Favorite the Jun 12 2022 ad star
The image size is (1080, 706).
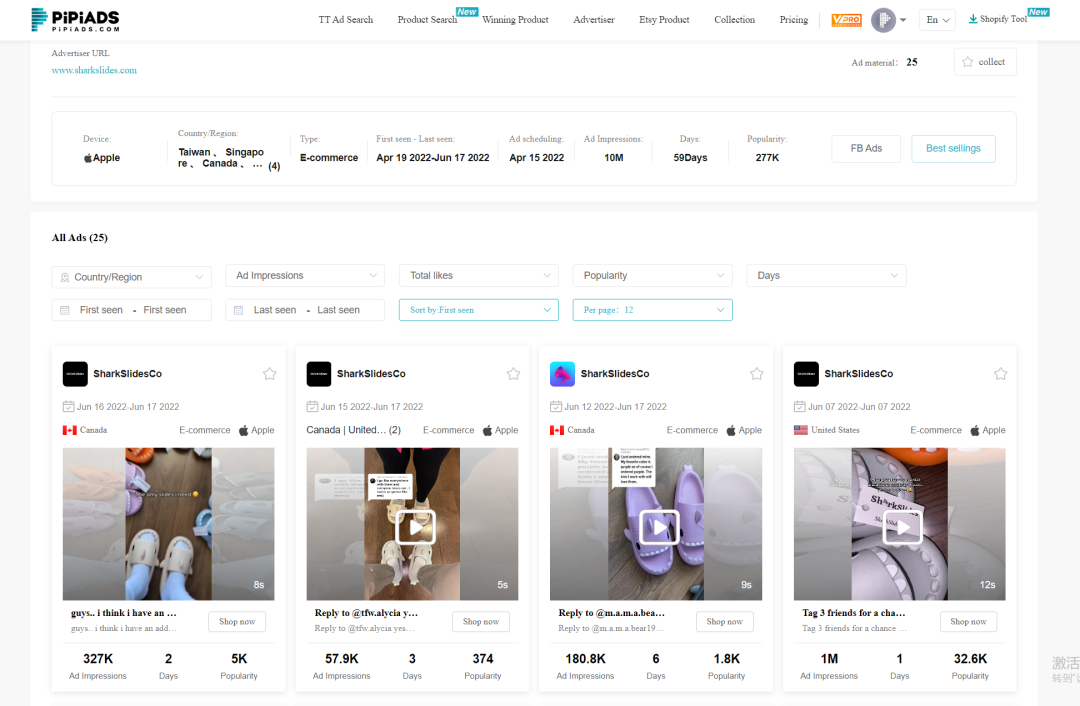pos(756,373)
